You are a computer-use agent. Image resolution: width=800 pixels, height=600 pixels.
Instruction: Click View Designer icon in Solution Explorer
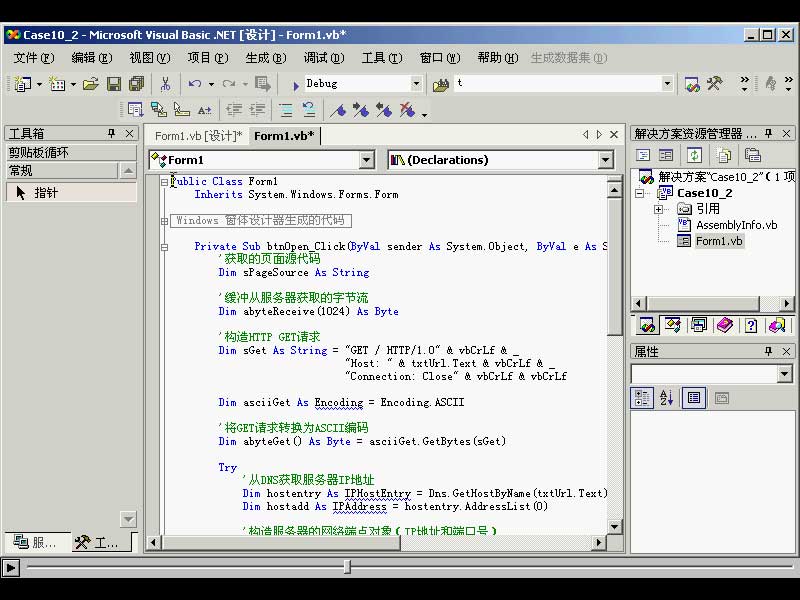click(666, 155)
